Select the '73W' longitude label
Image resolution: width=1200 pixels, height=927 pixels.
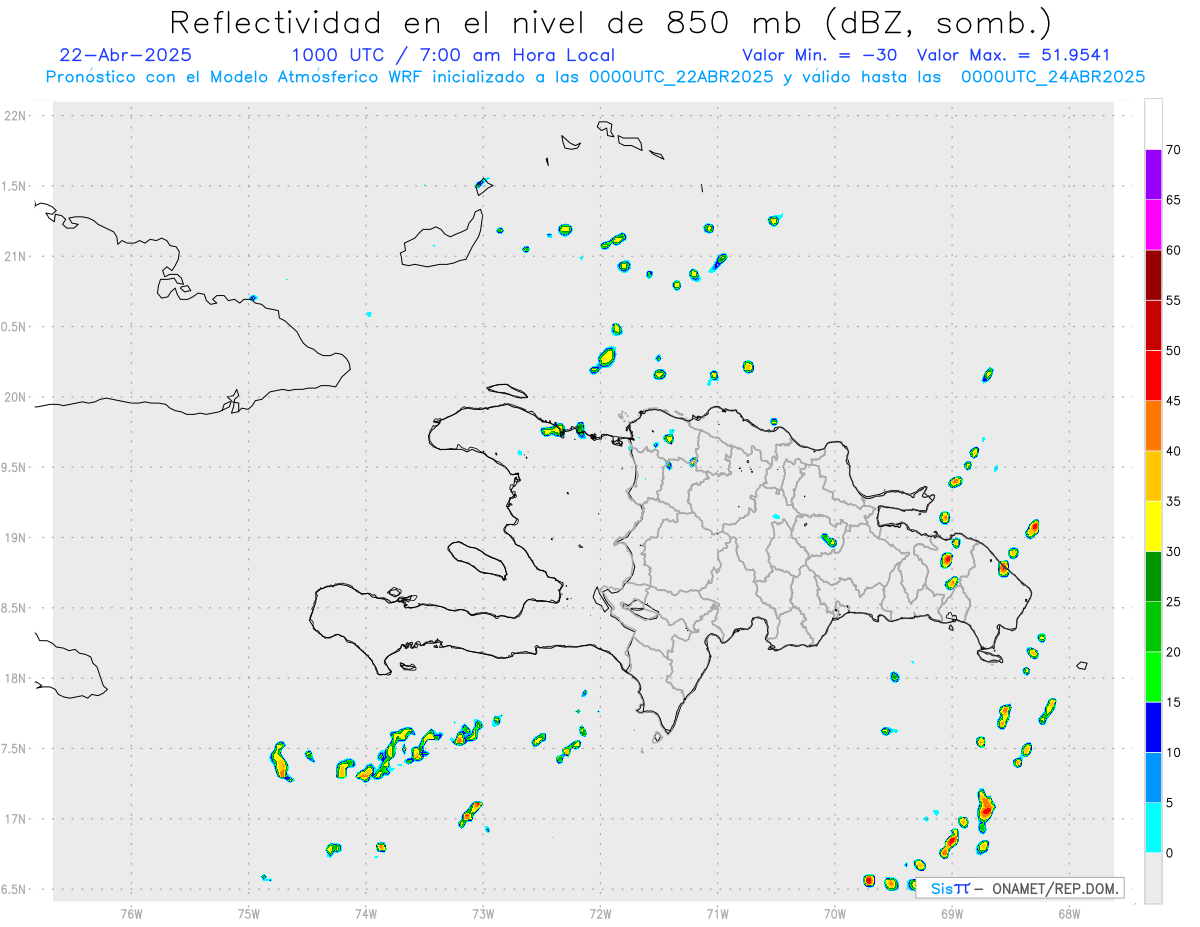[x=483, y=913]
